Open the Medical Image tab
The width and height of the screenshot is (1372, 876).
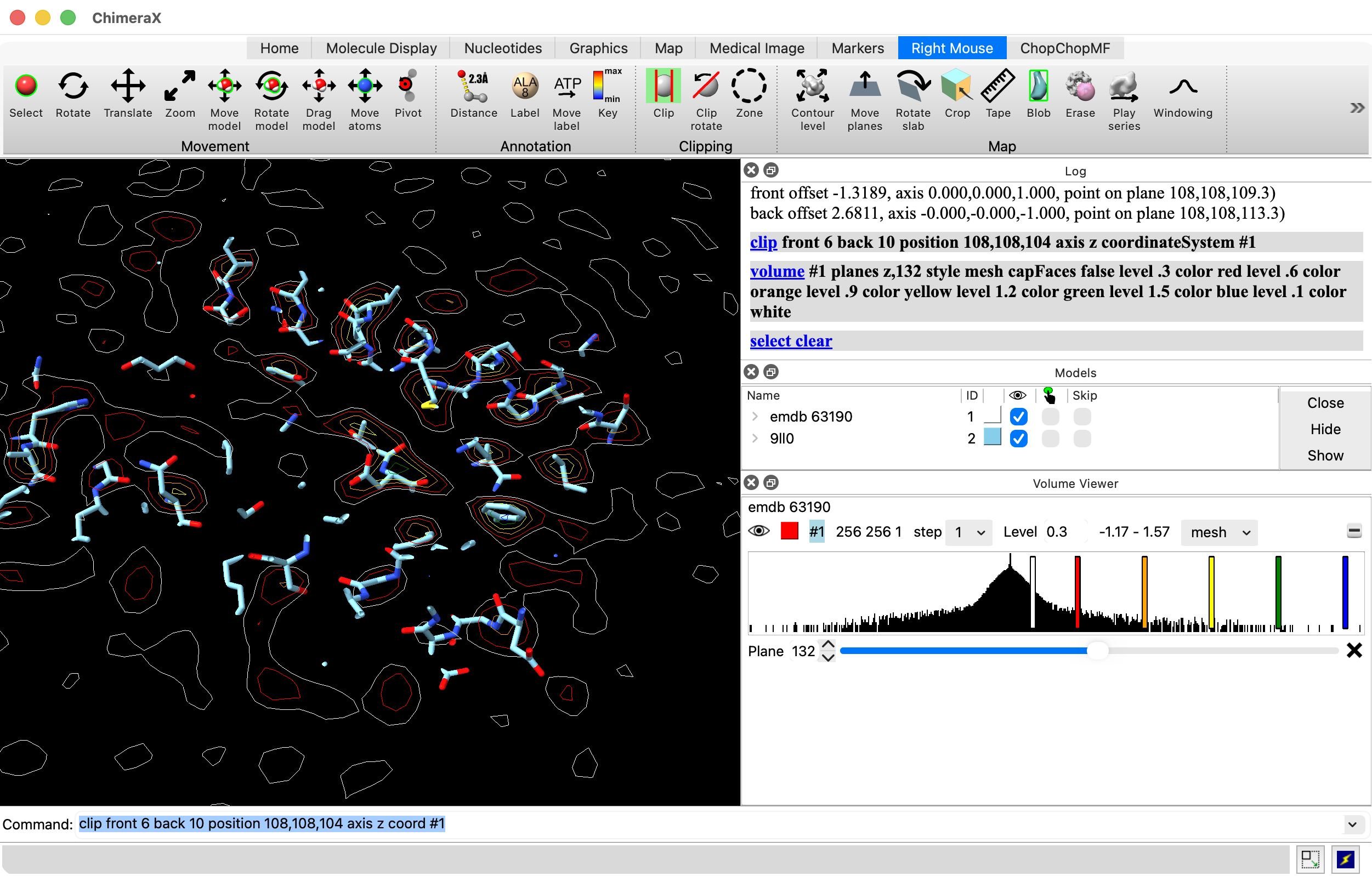(x=756, y=48)
